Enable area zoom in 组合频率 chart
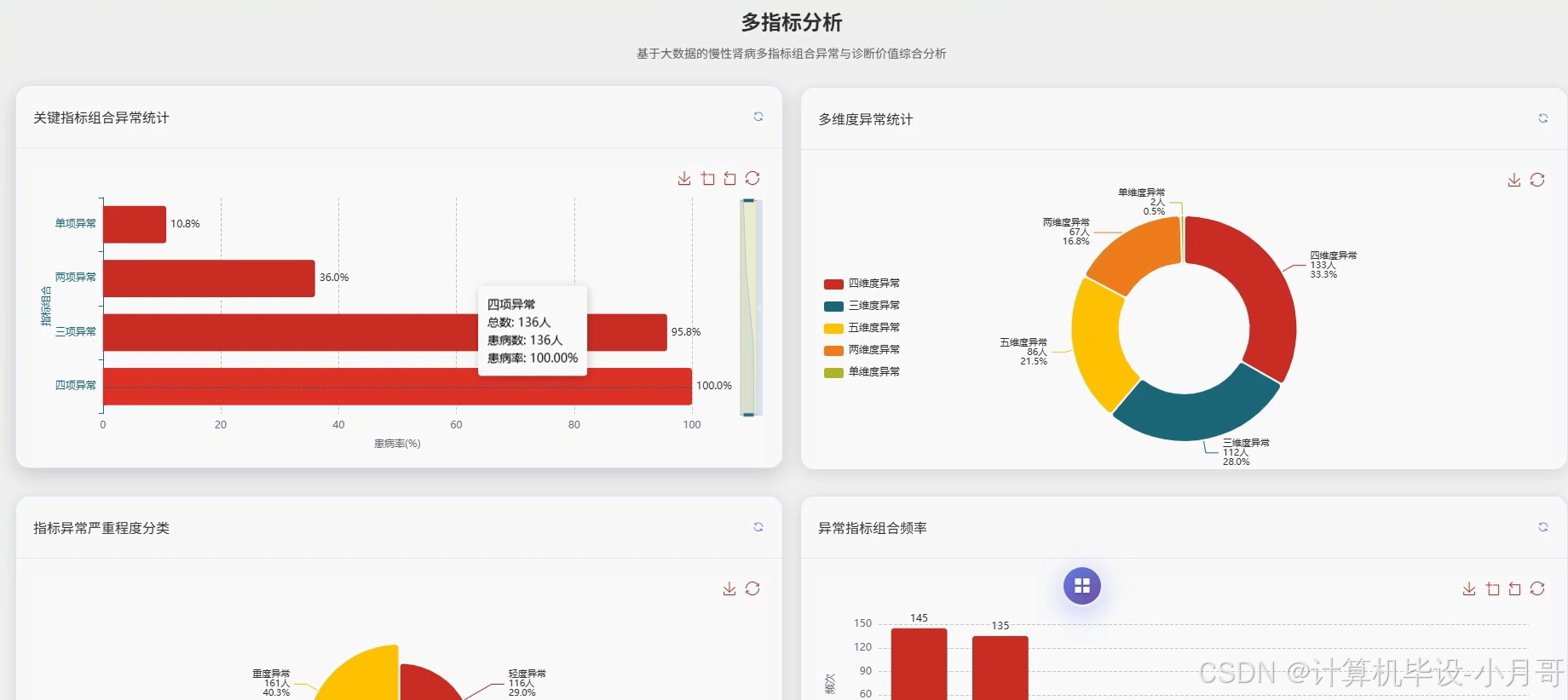Viewport: 1568px width, 700px height. tap(1493, 588)
